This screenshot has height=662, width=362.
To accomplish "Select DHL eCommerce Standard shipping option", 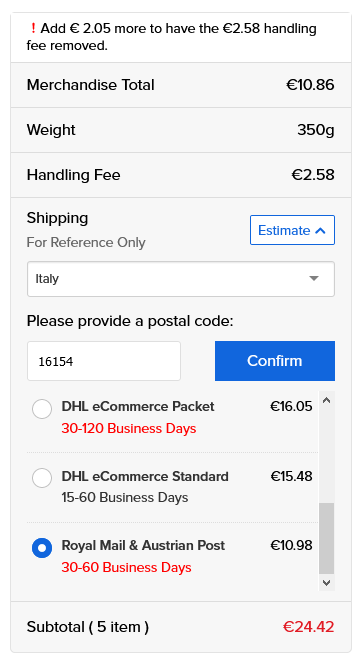I will pyautogui.click(x=42, y=478).
